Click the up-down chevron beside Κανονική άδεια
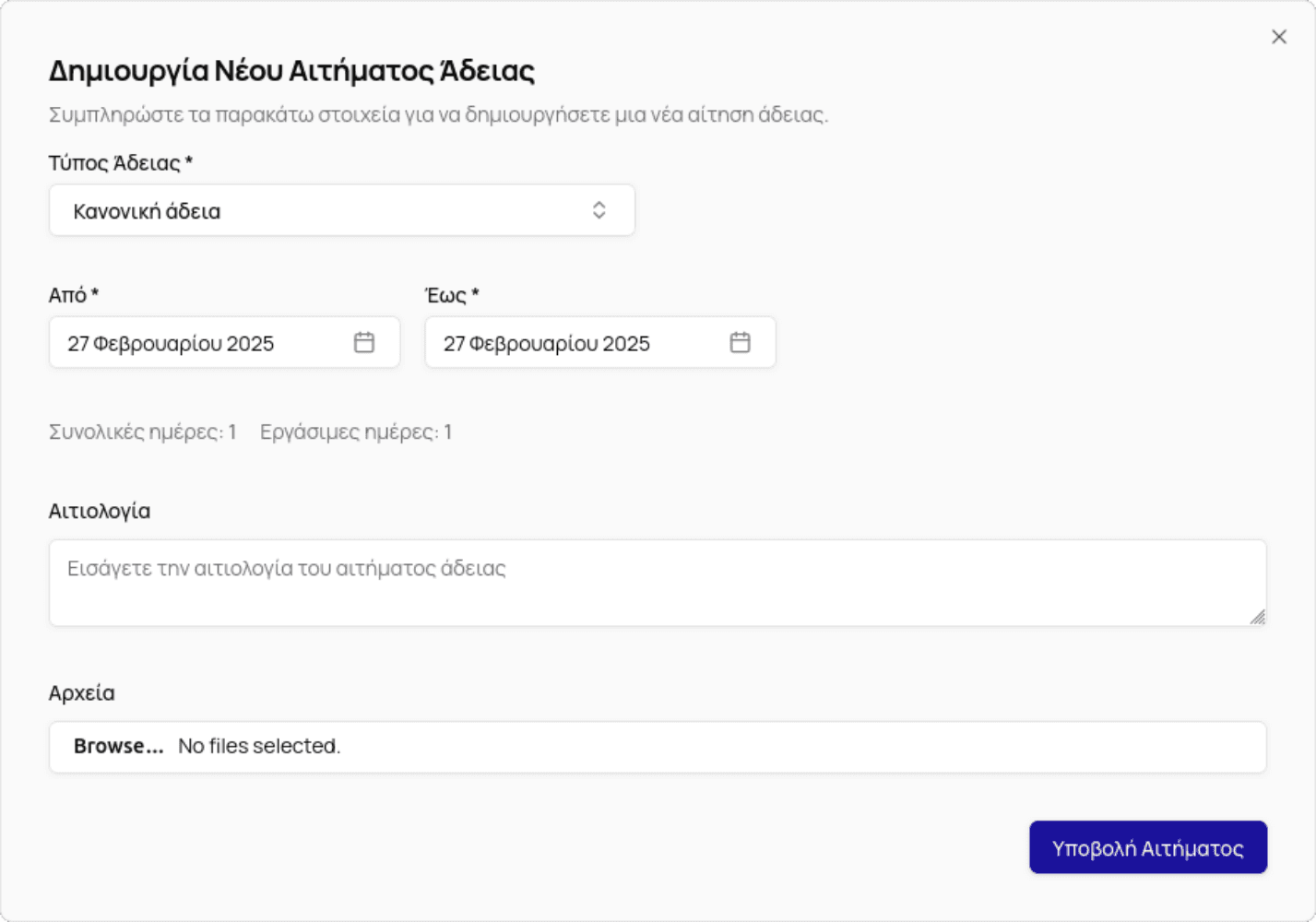The height and width of the screenshot is (922, 1316). 599,210
